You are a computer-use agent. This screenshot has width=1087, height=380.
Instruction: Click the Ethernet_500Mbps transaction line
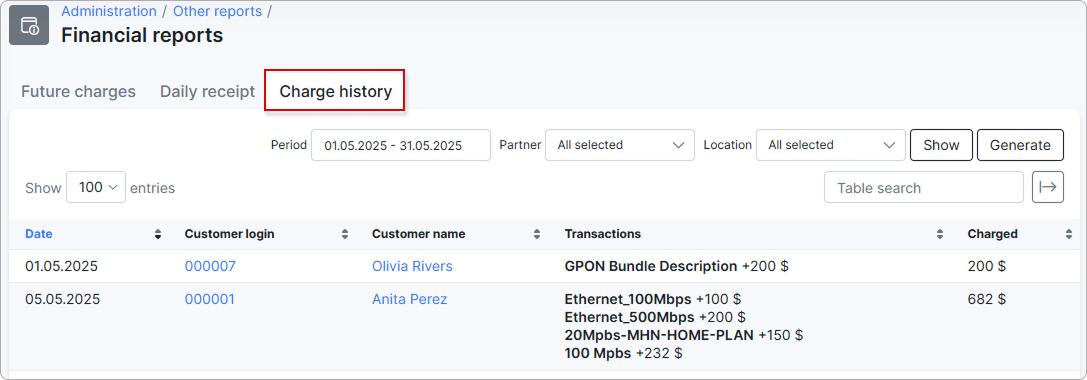[x=655, y=318]
